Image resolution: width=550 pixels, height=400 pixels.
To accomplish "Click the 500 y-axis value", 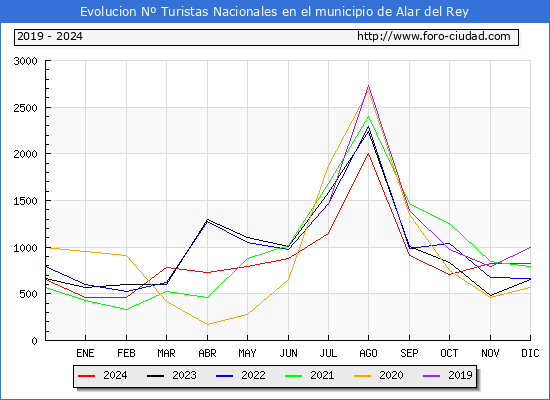I will (x=28, y=294).
